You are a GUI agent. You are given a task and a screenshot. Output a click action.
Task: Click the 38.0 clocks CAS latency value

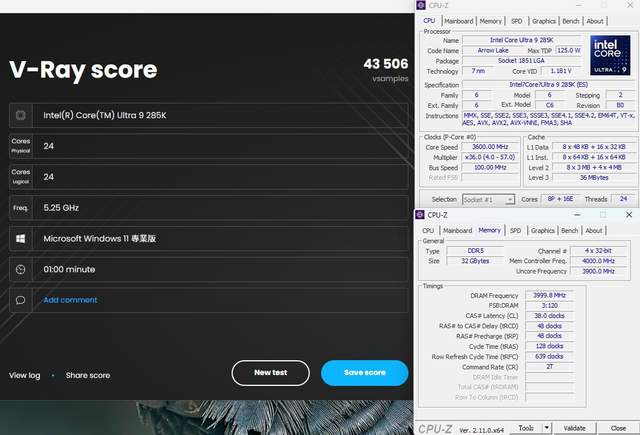pos(549,315)
